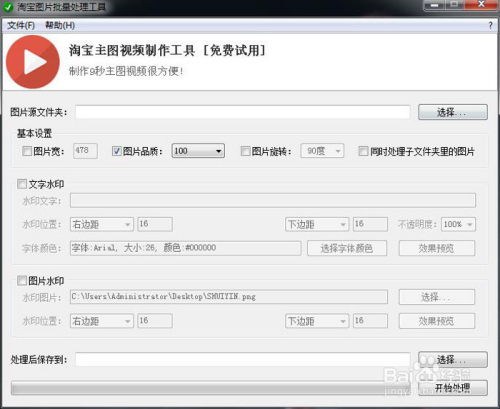Viewport: 500px width, 409px height.
Task: Click the green app icon in title bar
Action: [x=8, y=7]
